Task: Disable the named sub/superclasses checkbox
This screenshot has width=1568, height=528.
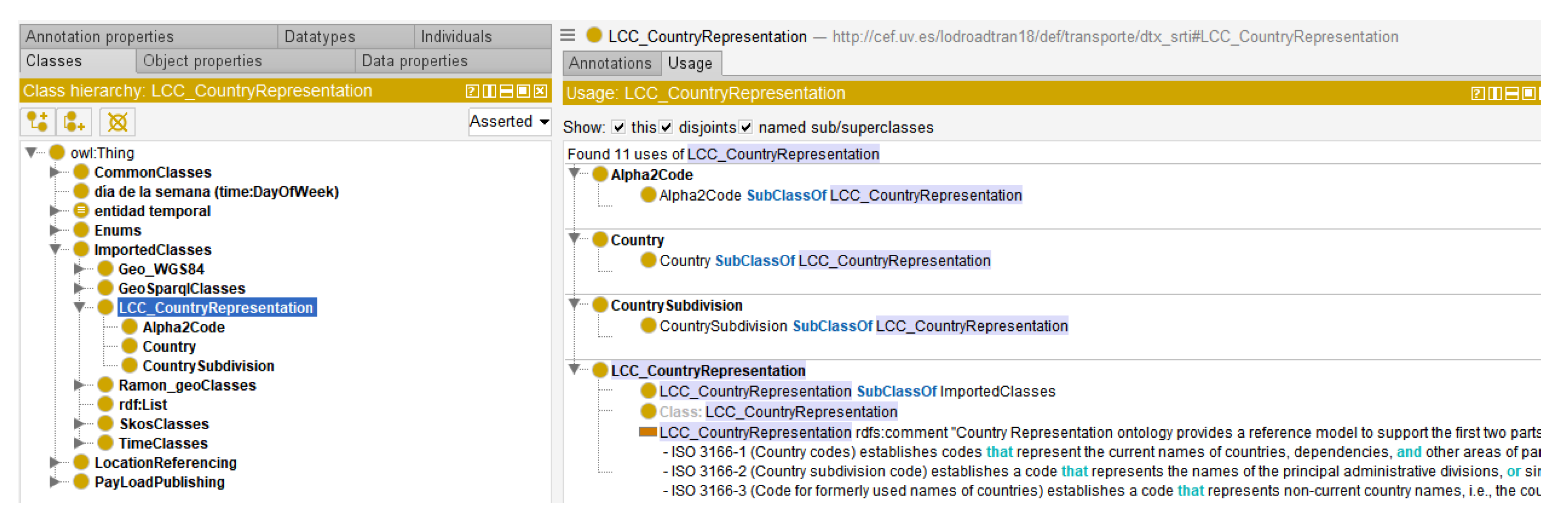Action: tap(746, 127)
